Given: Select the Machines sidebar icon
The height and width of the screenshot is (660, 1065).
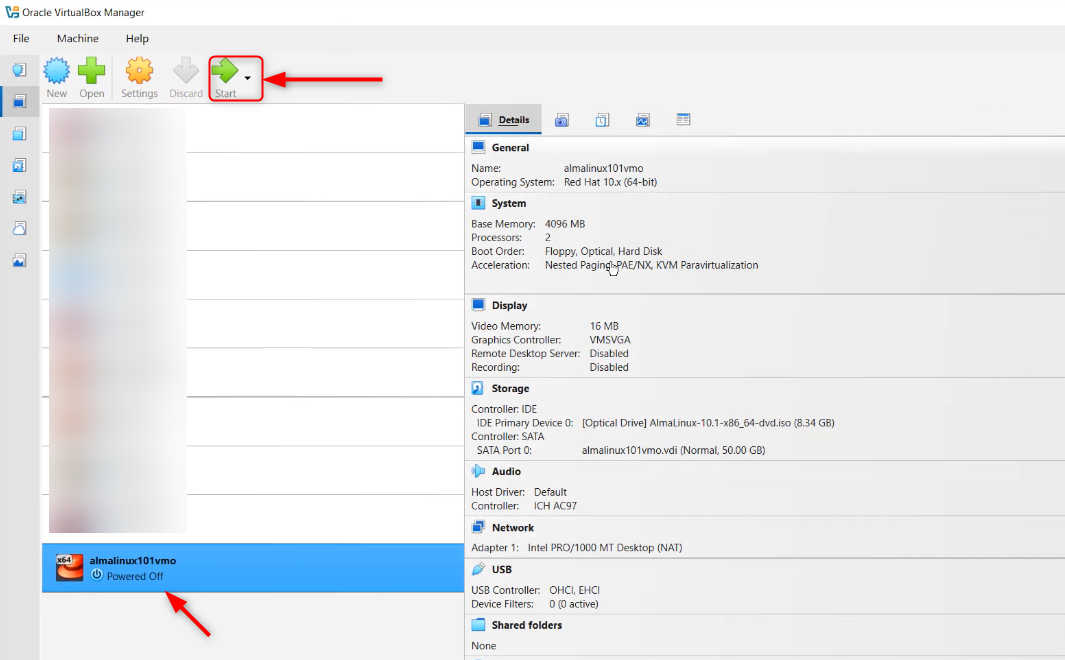Looking at the screenshot, I should coord(20,101).
